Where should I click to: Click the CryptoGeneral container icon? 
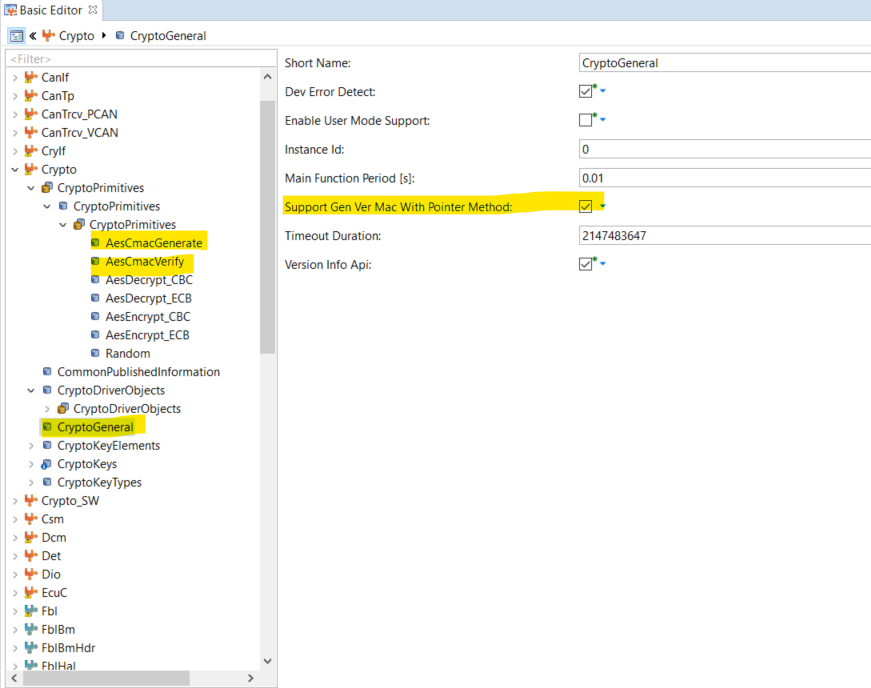(x=46, y=427)
